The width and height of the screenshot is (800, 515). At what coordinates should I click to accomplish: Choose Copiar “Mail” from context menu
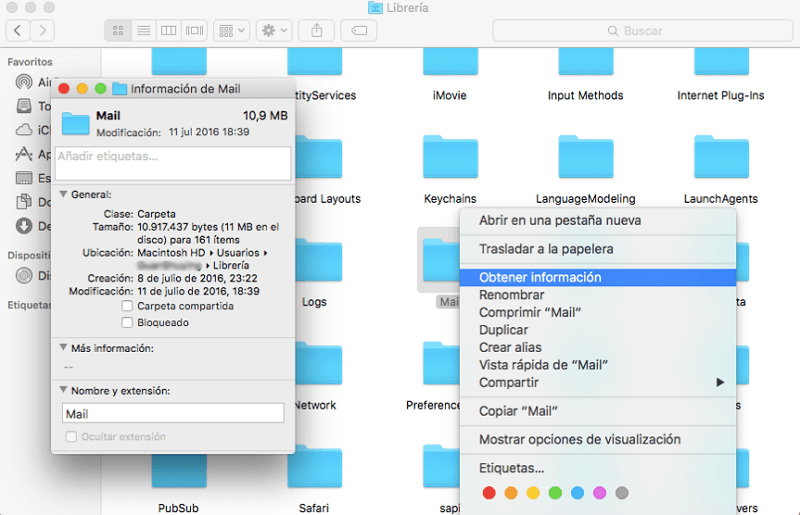pyautogui.click(x=597, y=411)
